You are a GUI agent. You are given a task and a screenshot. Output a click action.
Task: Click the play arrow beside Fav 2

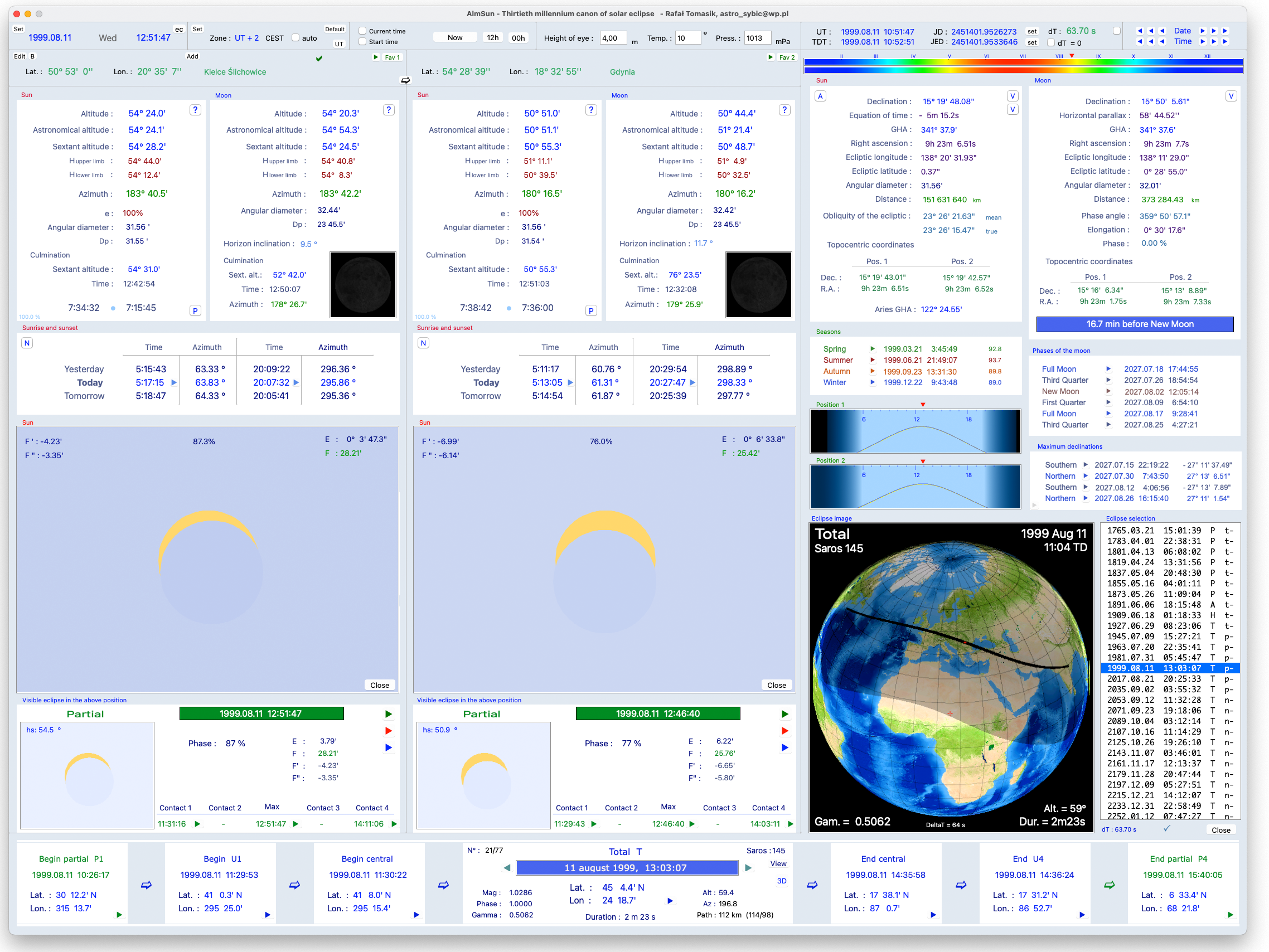pyautogui.click(x=771, y=57)
